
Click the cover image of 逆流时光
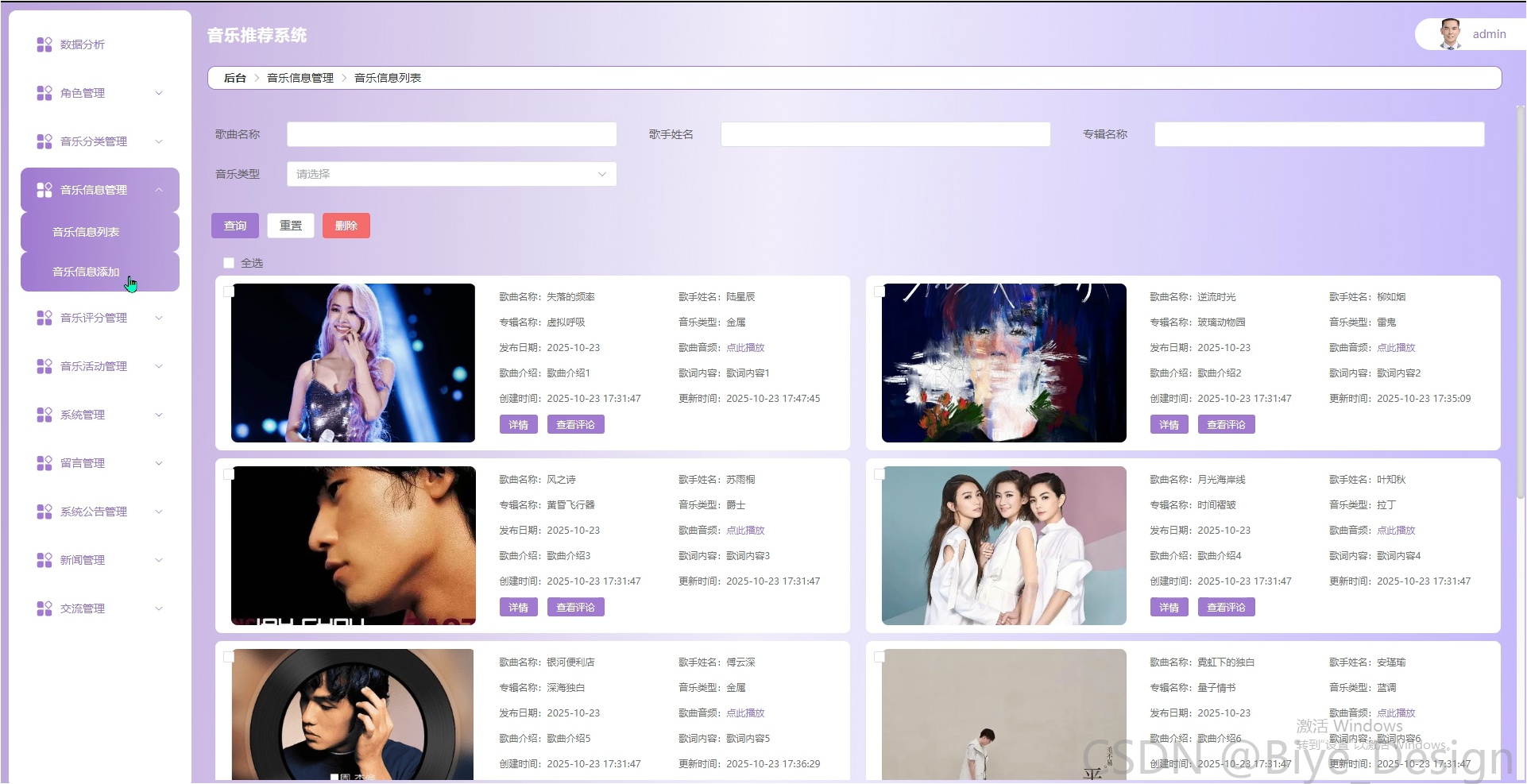1004,363
